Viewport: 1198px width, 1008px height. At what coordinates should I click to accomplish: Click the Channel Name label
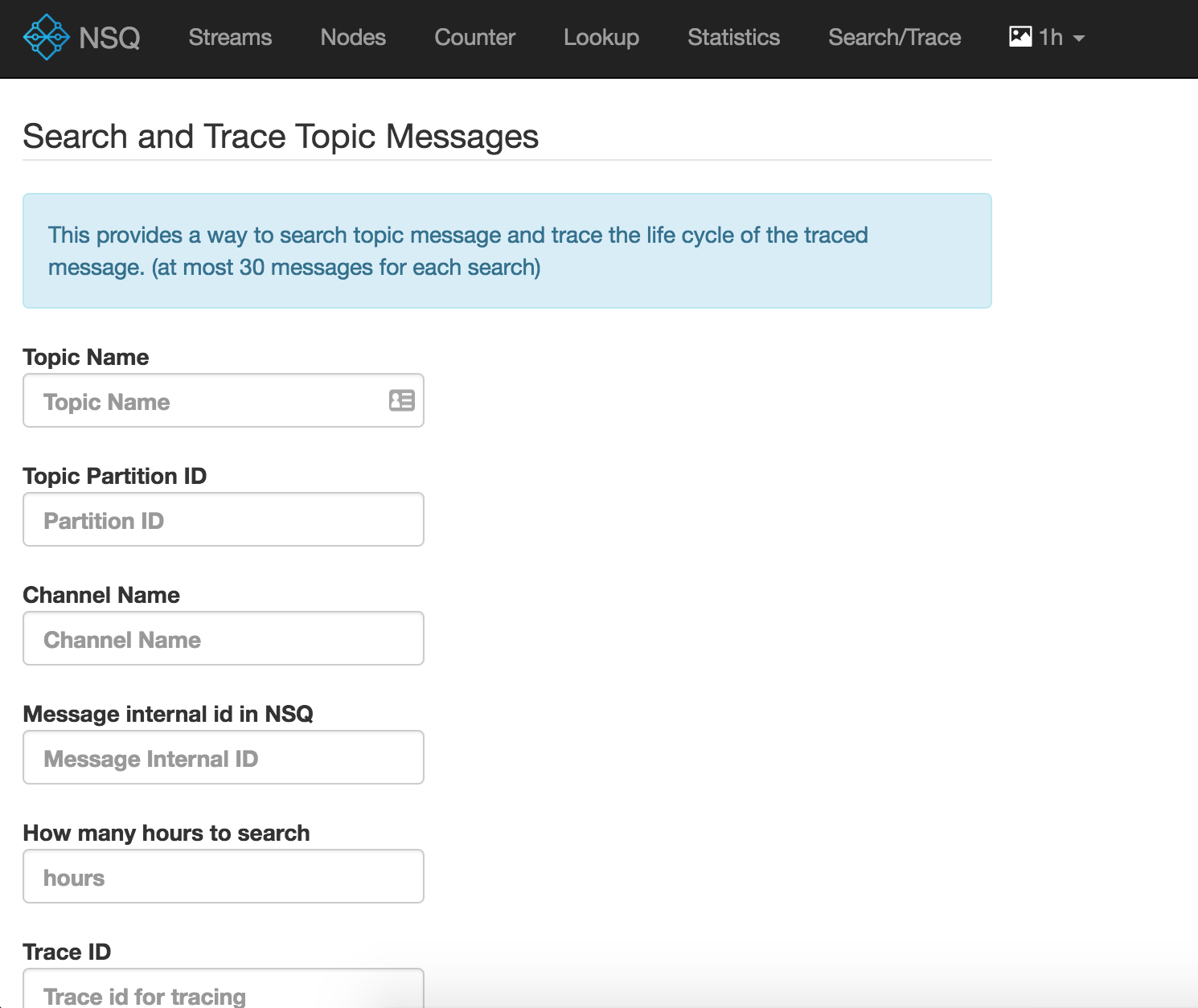101,595
